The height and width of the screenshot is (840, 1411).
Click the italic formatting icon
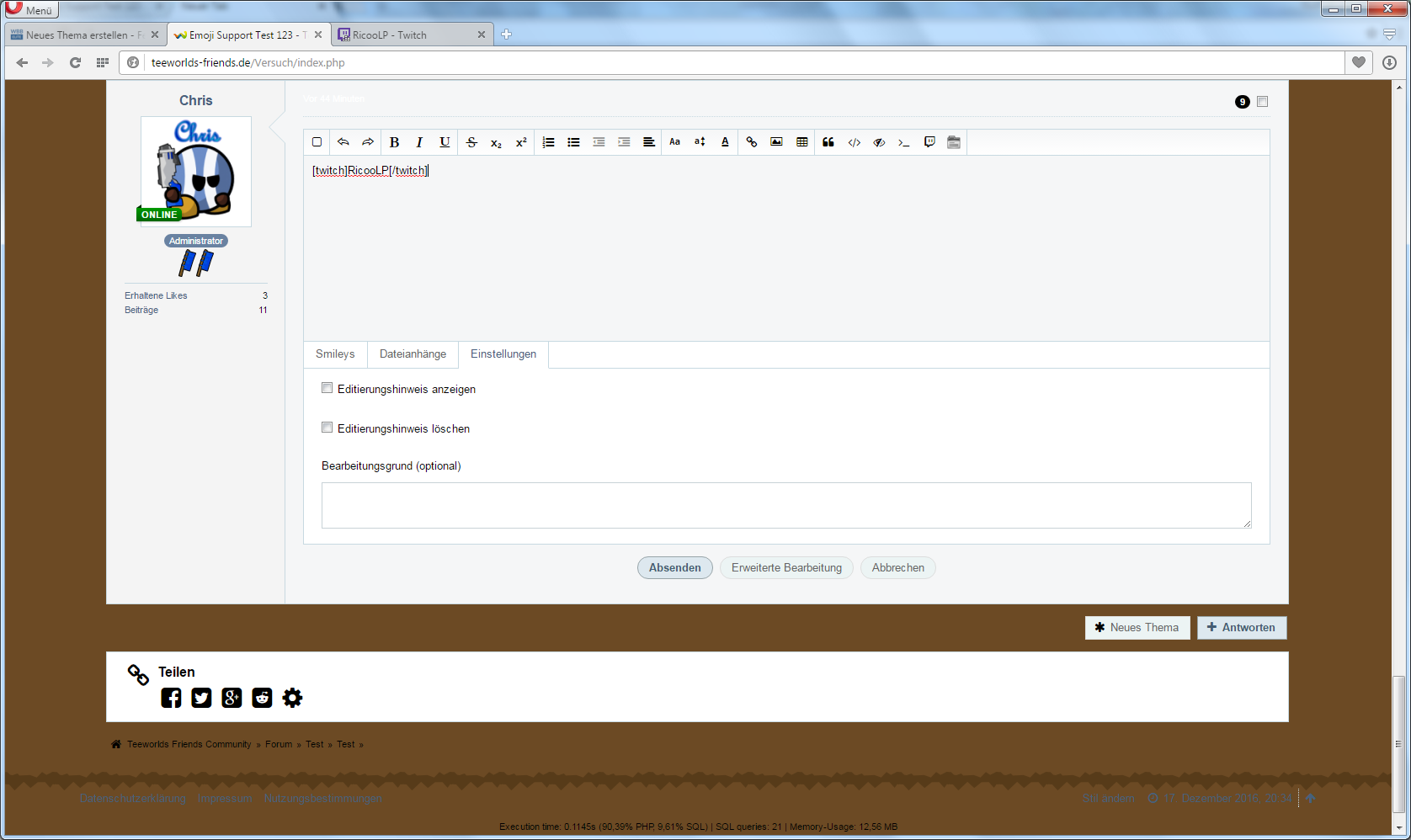pos(419,142)
